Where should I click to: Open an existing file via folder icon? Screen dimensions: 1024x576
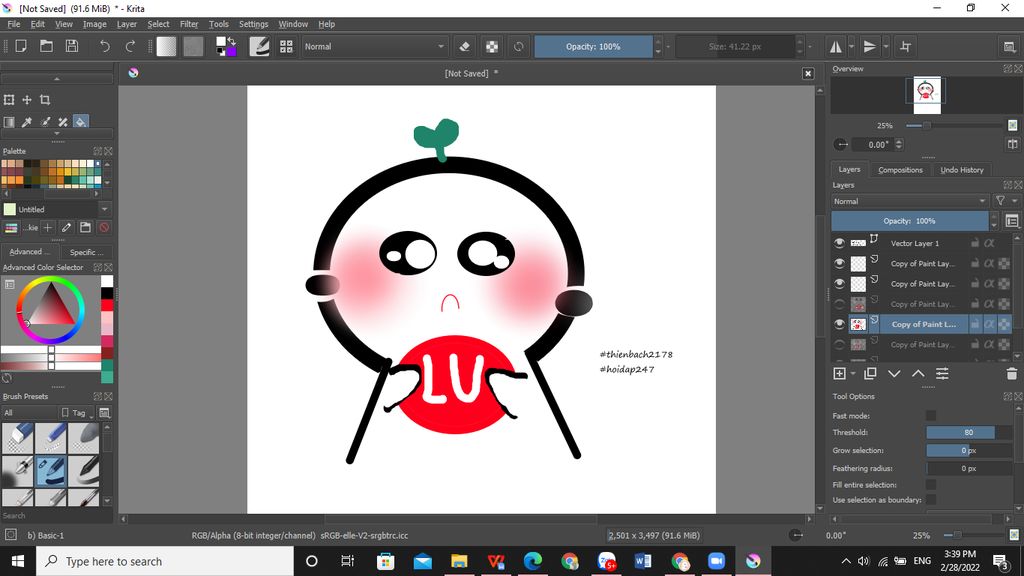point(46,46)
